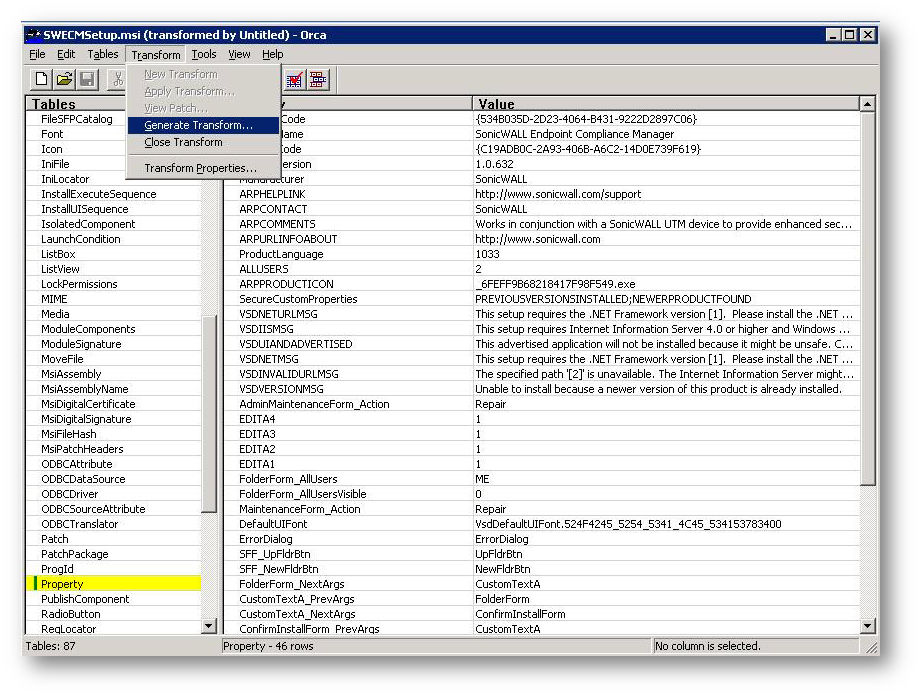Click the Open folder toolbar icon
This screenshot has width=922, height=698.
(64, 80)
